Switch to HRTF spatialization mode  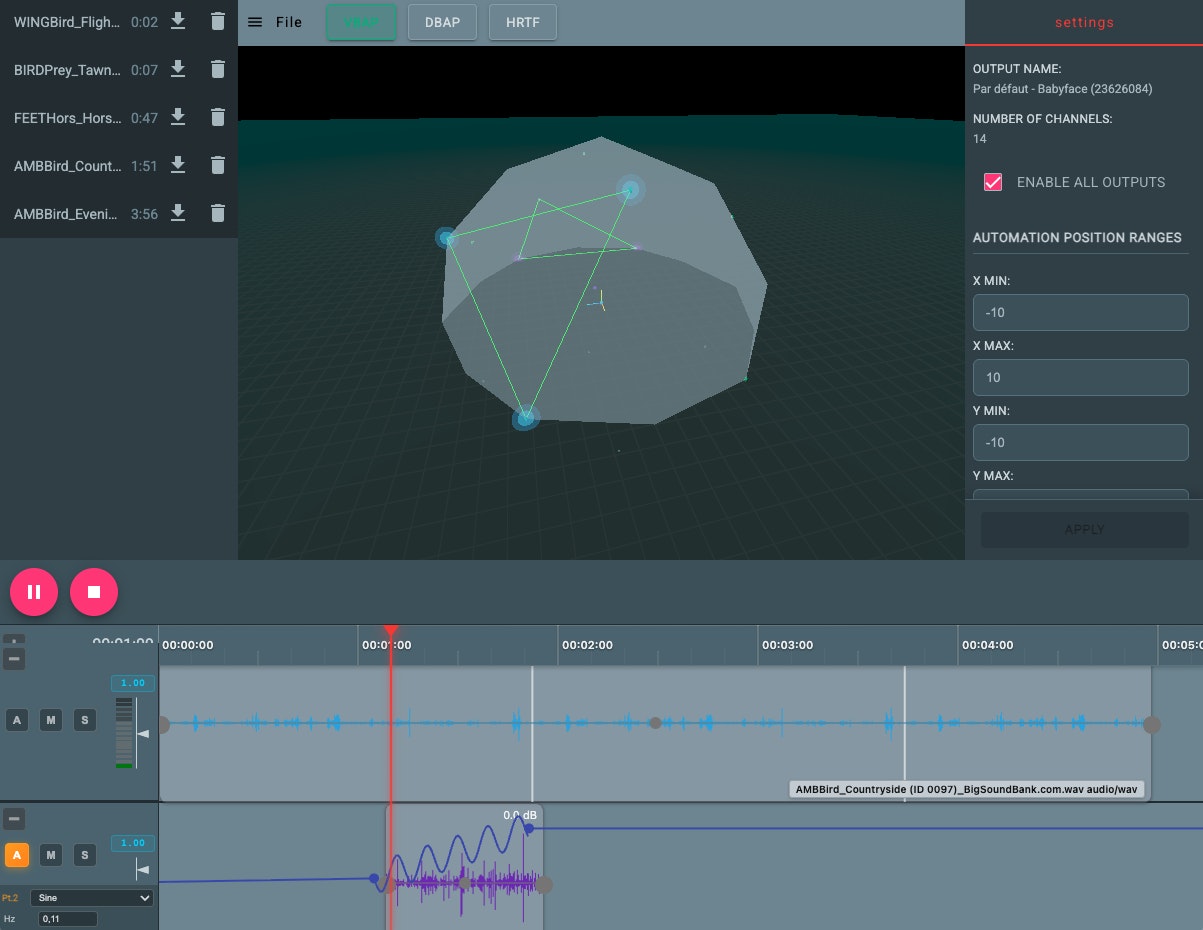[x=522, y=21]
